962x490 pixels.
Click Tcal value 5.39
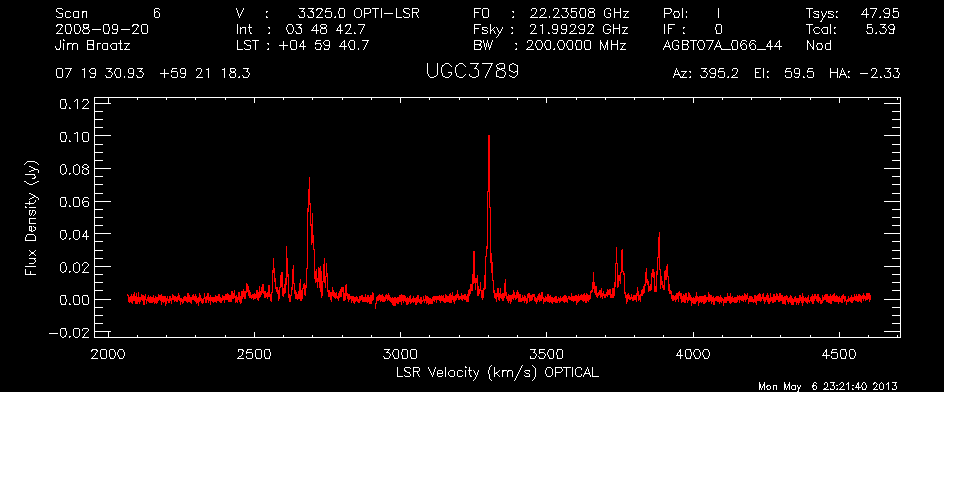(880, 29)
